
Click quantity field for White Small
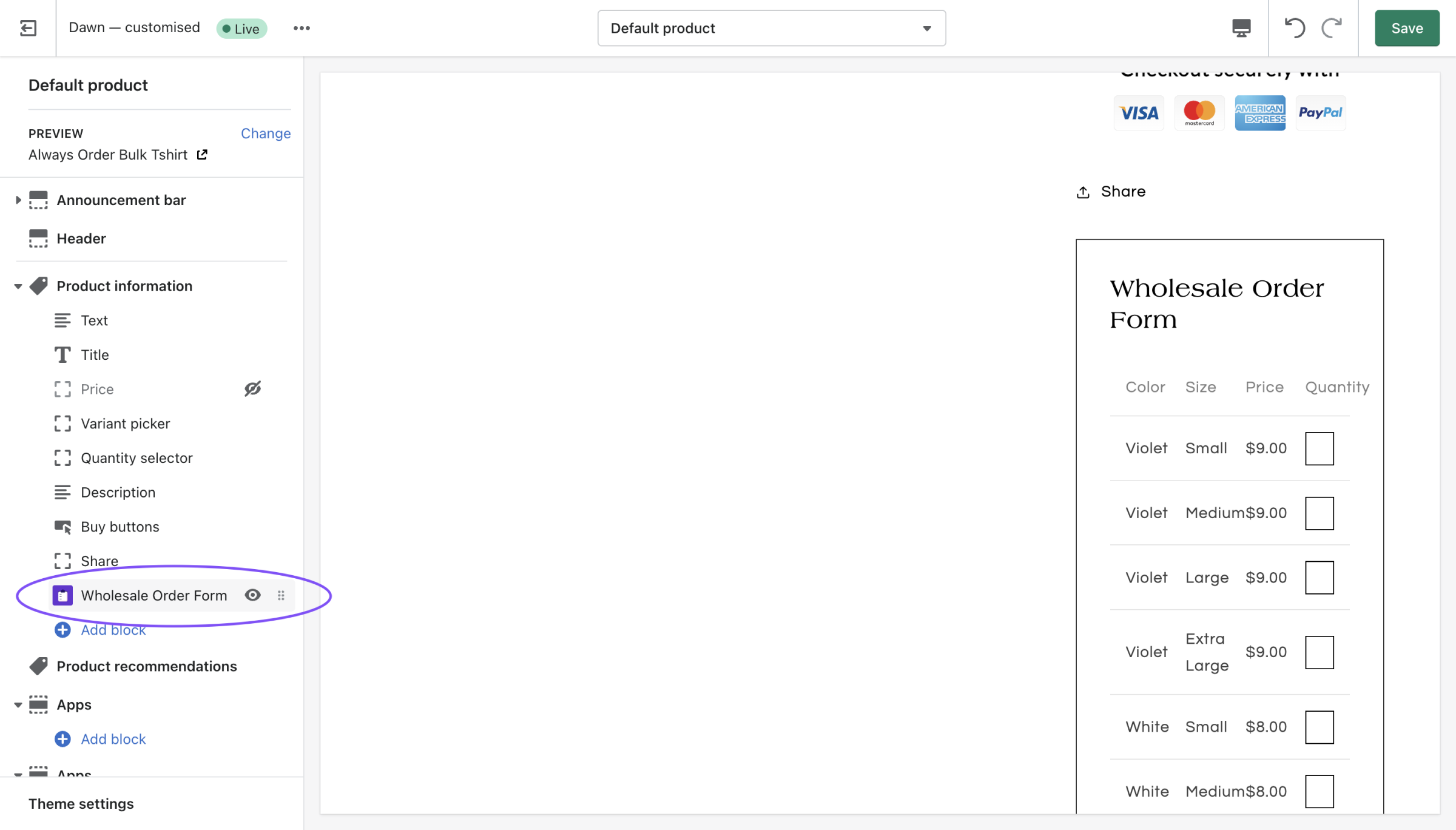[x=1319, y=727]
